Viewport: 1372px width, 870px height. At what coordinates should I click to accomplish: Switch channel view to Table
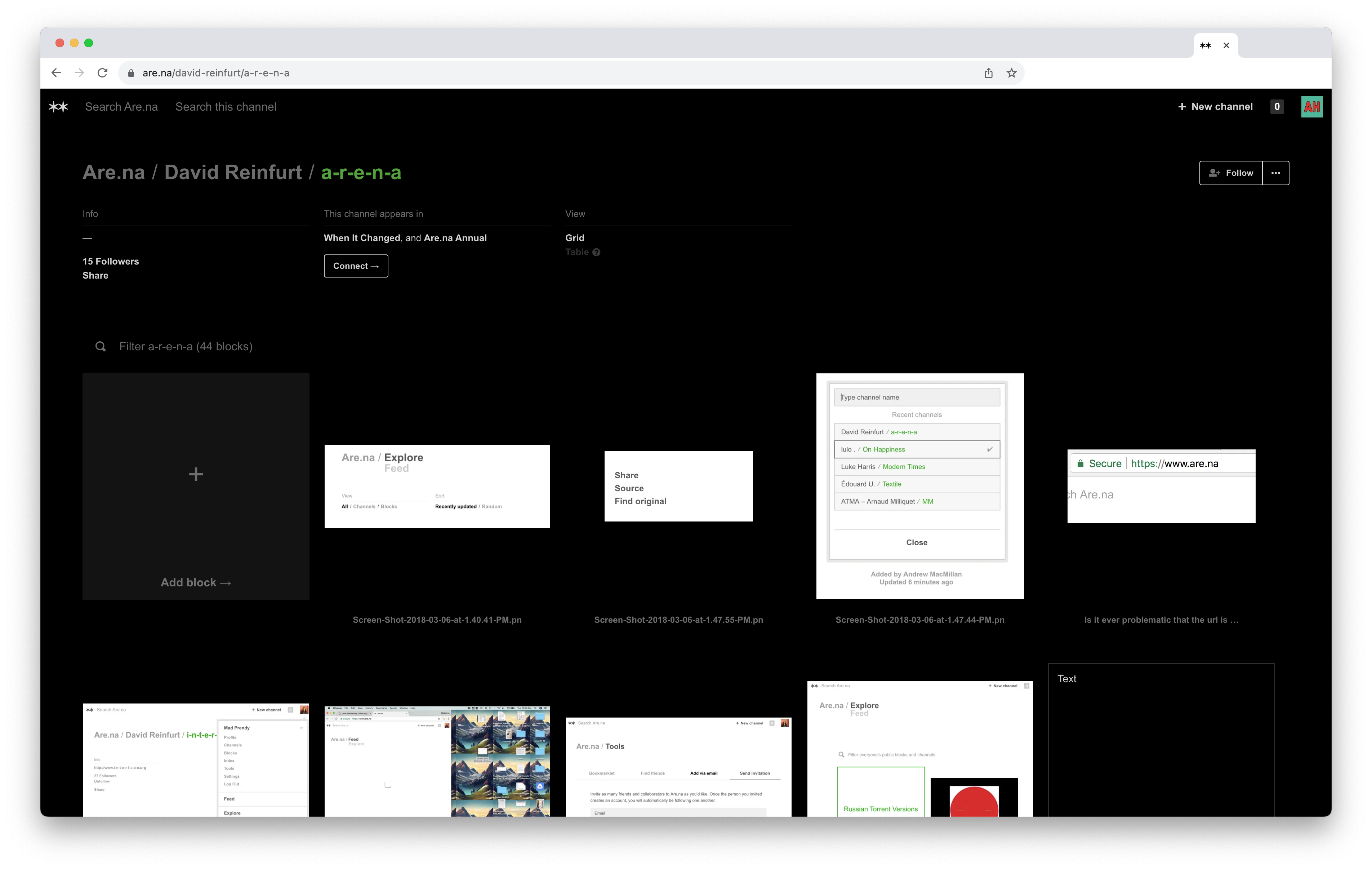pyautogui.click(x=576, y=252)
